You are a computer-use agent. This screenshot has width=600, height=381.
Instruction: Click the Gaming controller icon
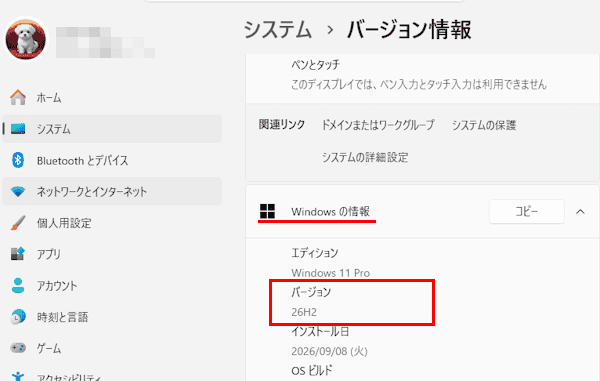[18, 348]
